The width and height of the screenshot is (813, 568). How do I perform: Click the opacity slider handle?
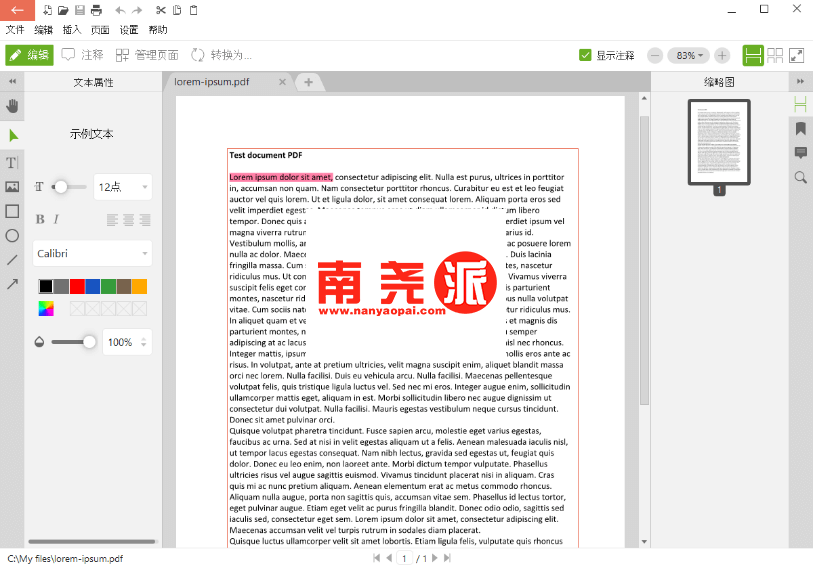[x=89, y=342]
